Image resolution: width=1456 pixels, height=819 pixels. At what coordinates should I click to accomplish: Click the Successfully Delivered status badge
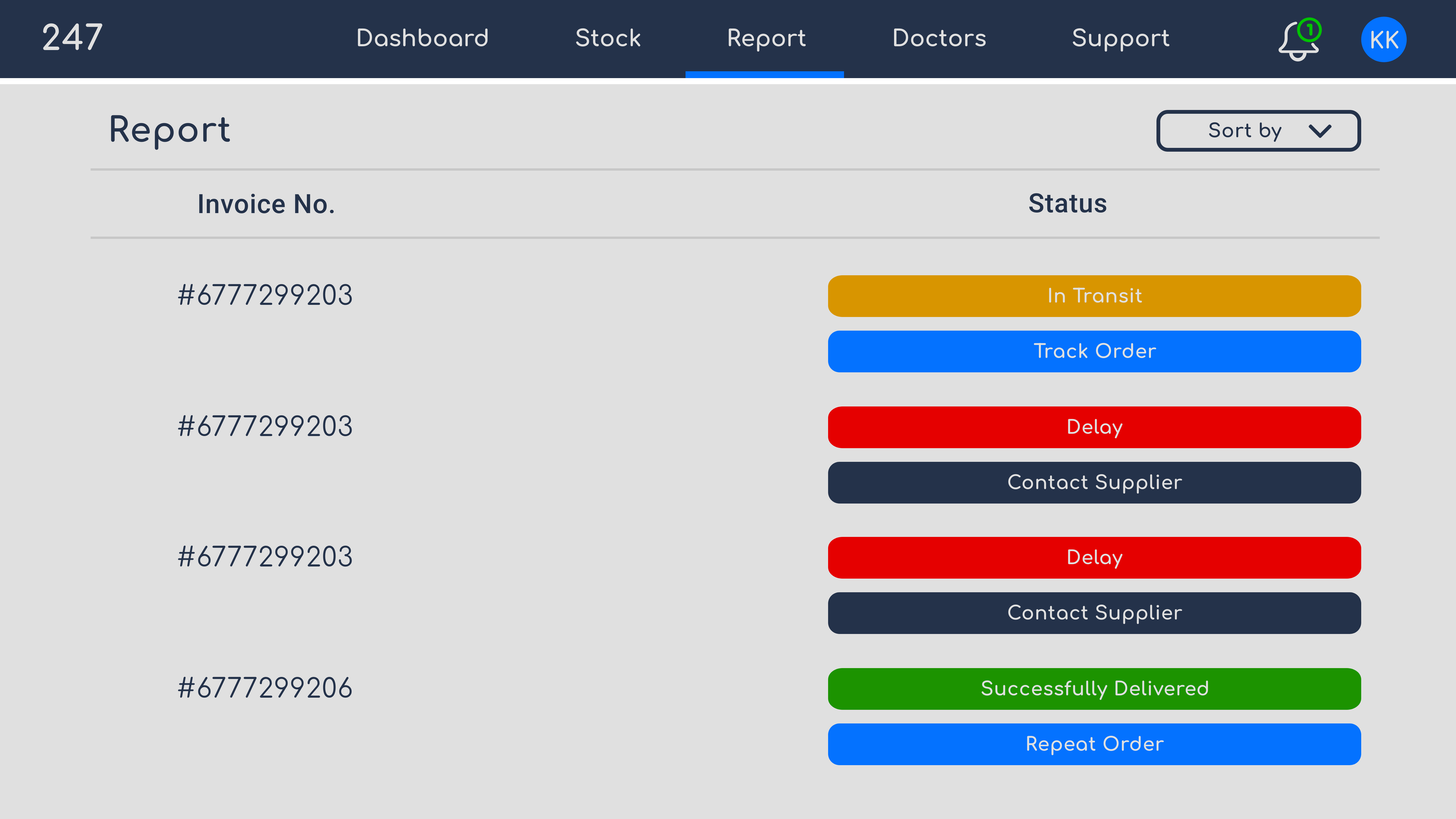[1094, 689]
